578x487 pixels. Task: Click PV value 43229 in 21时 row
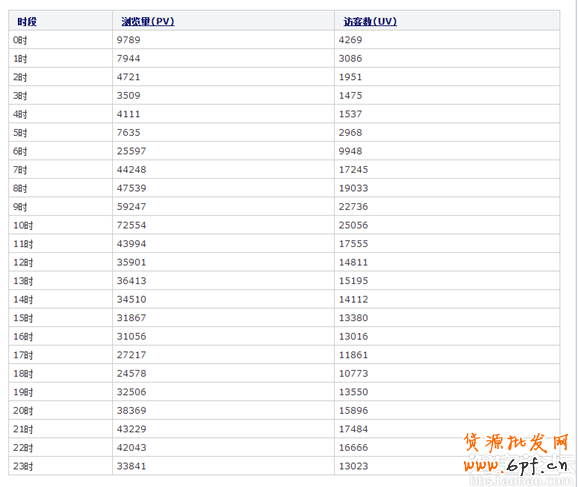pyautogui.click(x=132, y=429)
